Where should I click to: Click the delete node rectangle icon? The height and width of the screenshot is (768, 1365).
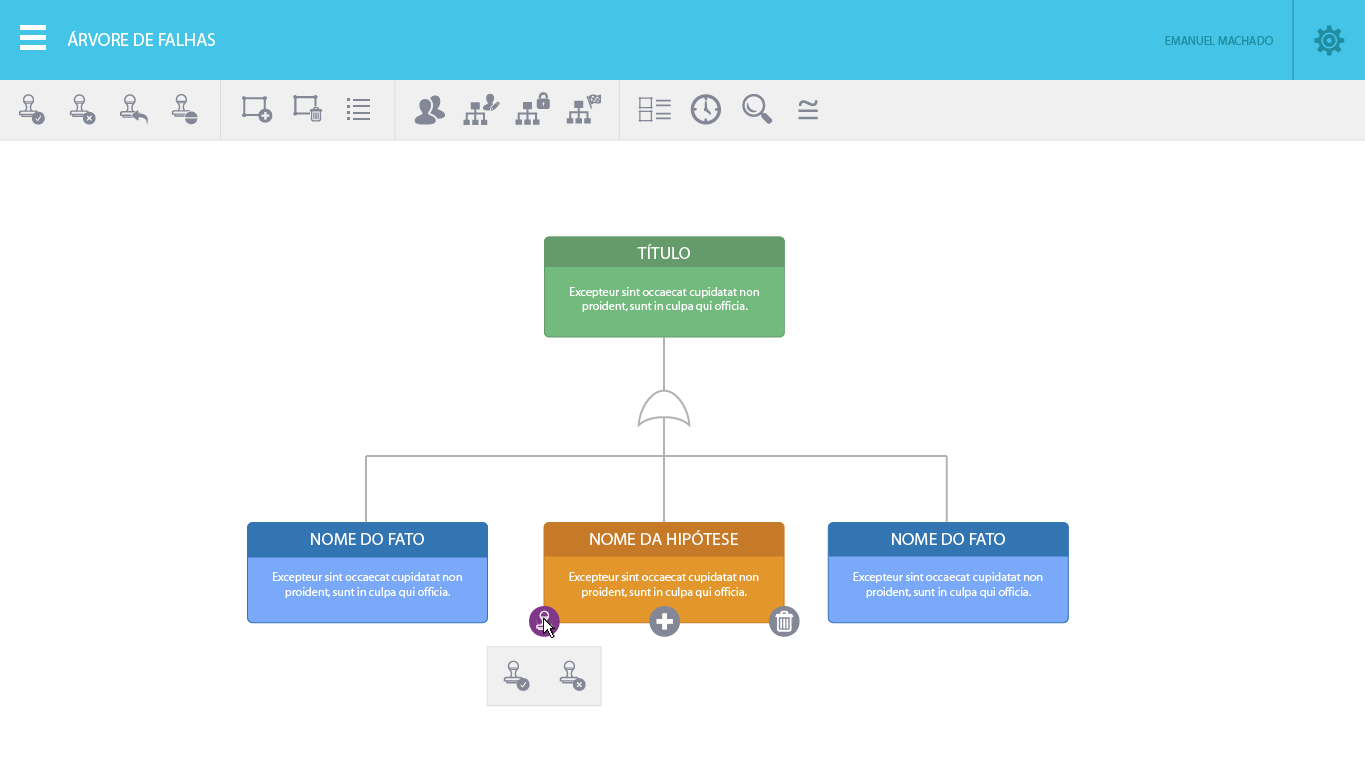coord(307,109)
